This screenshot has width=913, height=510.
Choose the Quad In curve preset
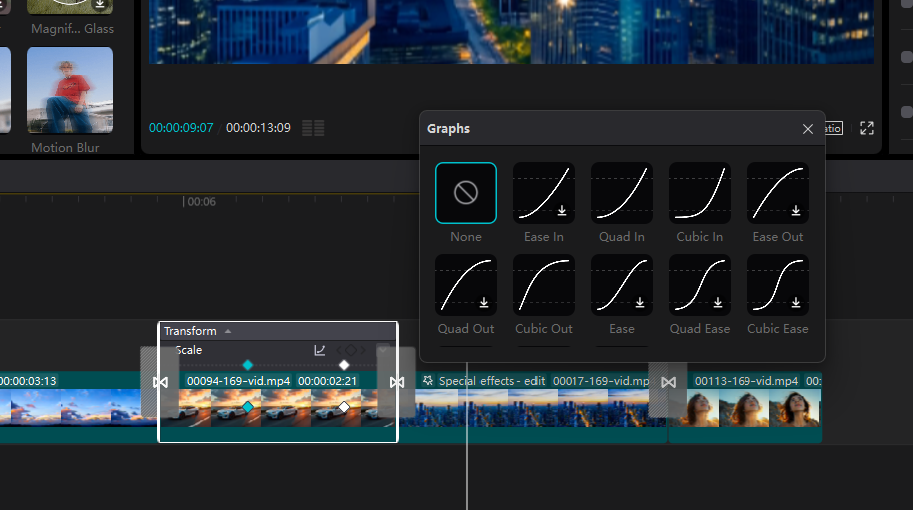621,193
